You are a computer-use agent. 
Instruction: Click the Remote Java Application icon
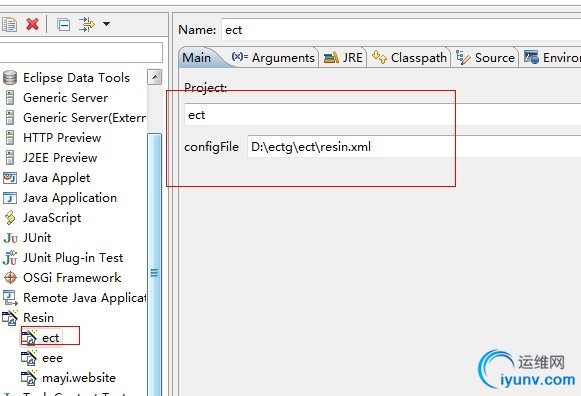click(x=10, y=298)
